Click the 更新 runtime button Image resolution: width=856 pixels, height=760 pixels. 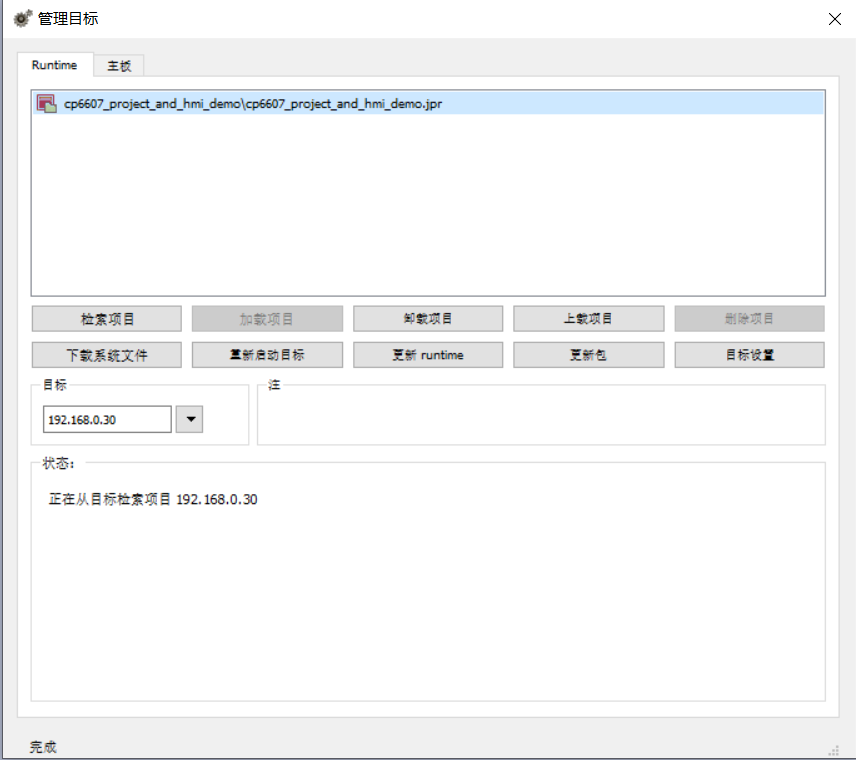point(428,355)
